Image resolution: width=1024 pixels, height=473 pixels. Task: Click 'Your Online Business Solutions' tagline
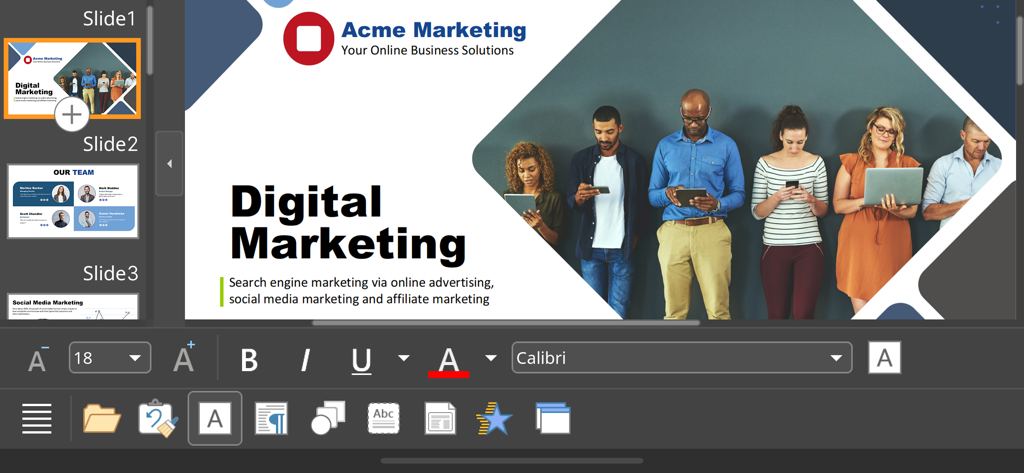point(427,50)
